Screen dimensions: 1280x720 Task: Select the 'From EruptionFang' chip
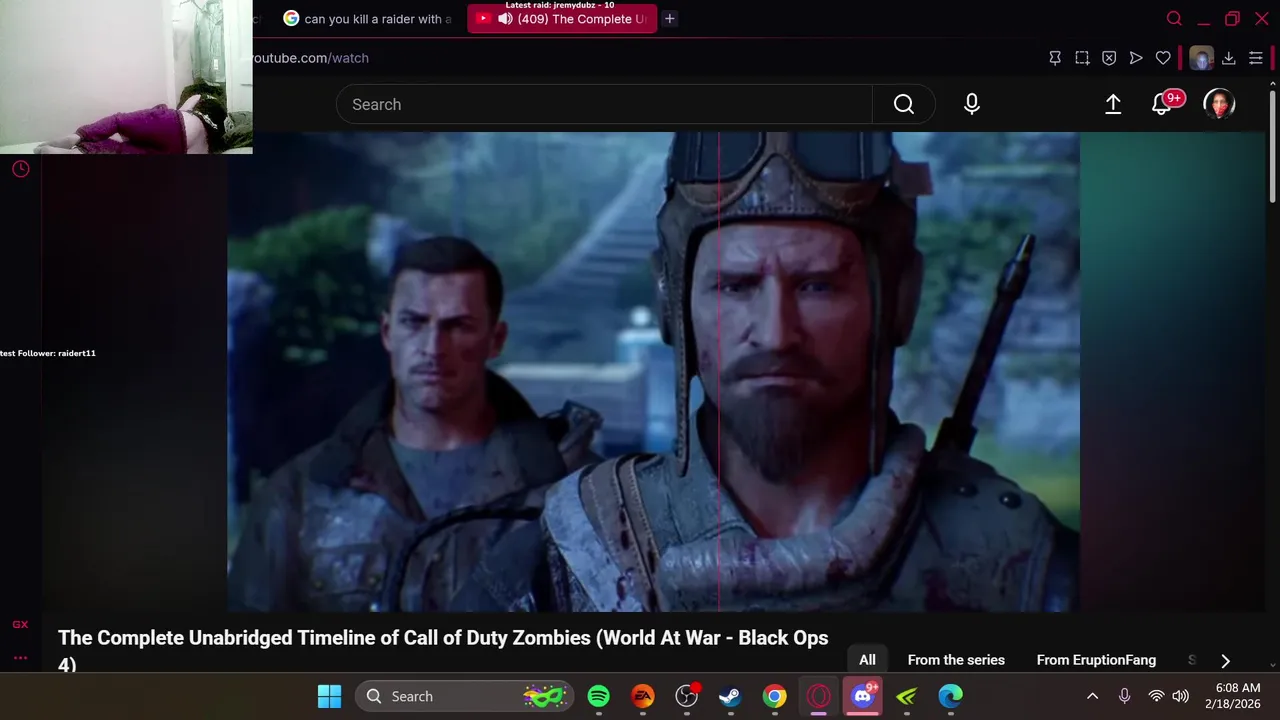point(1096,660)
